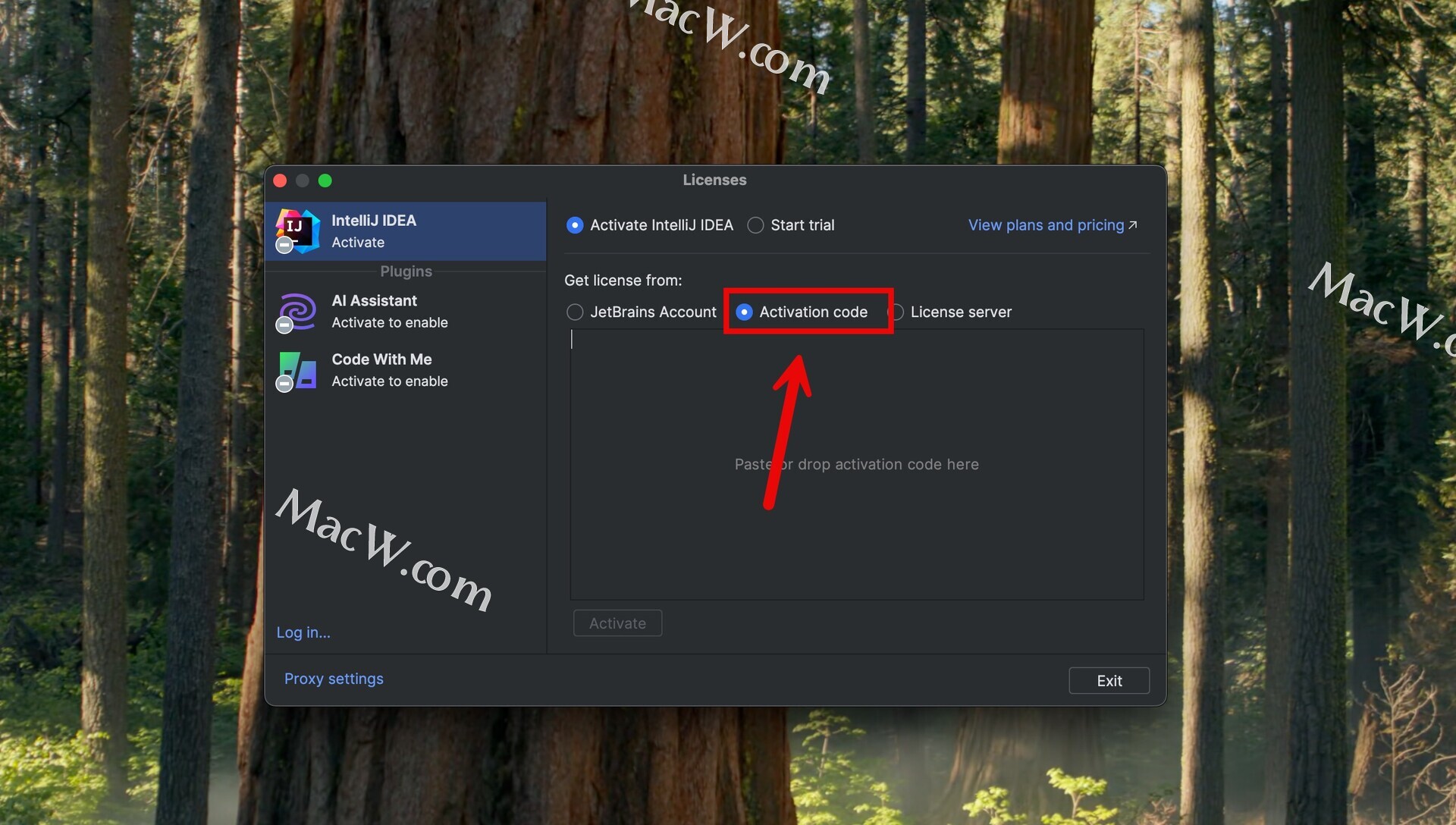Click the IntelliJ IDEA product icon

(297, 231)
